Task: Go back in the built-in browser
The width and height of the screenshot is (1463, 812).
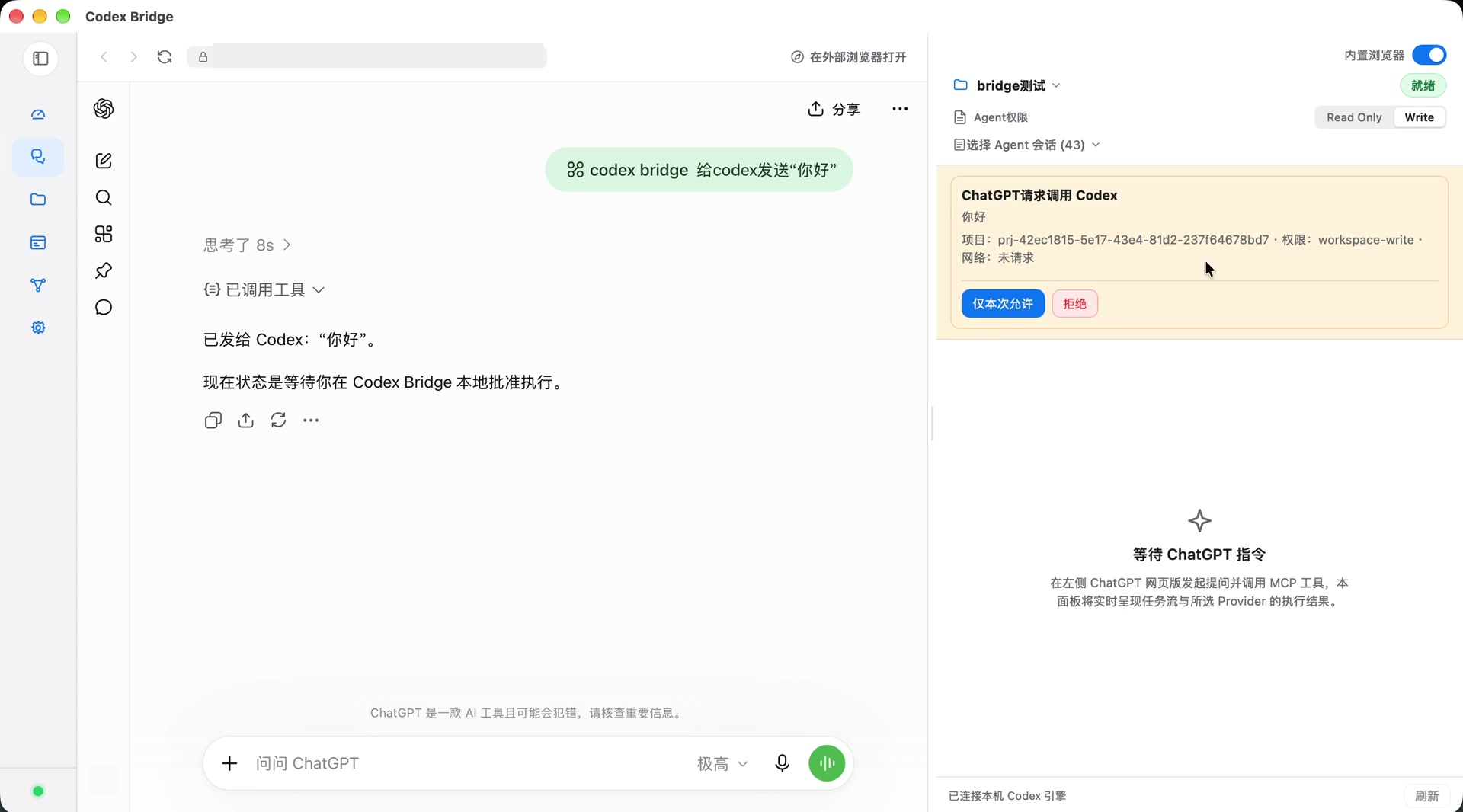Action: pyautogui.click(x=104, y=57)
